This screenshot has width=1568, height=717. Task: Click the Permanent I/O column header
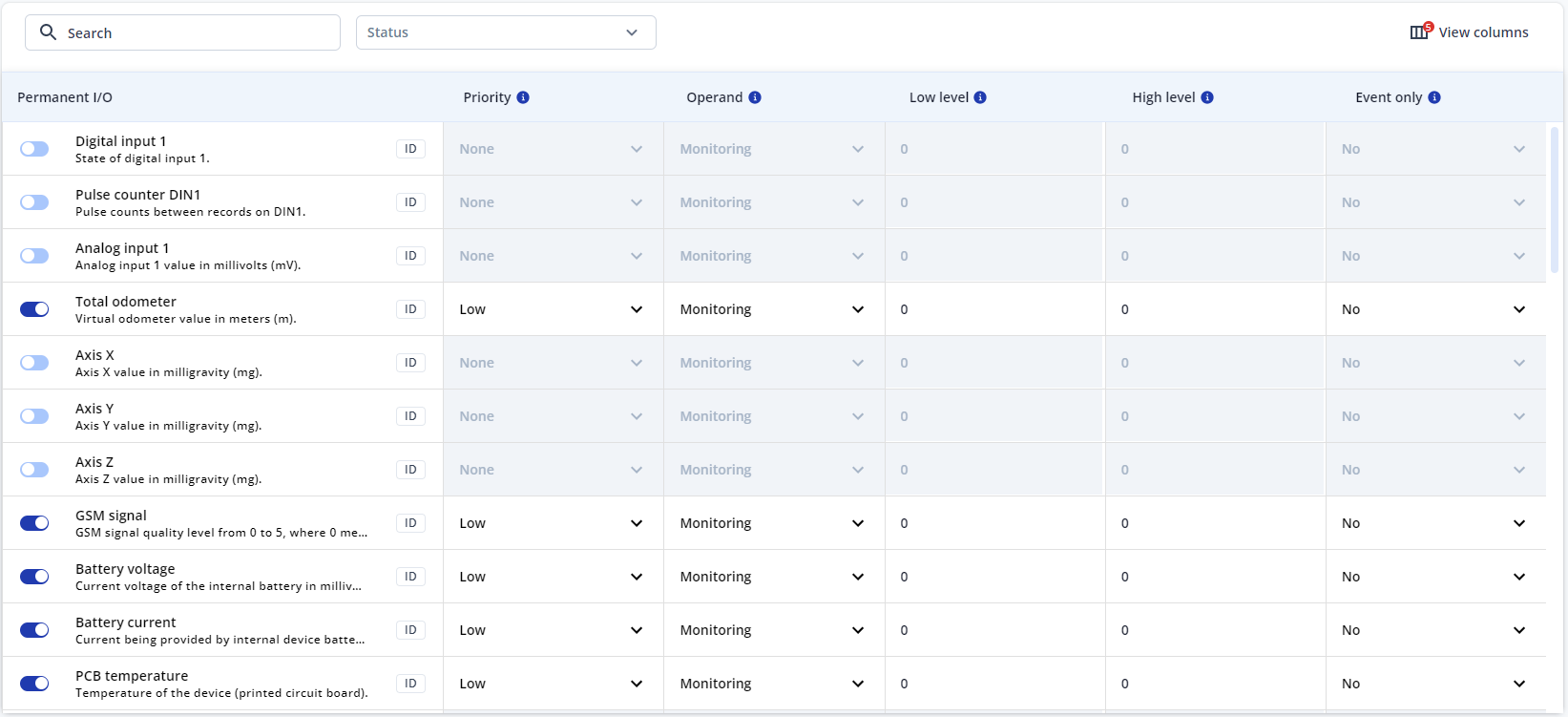tap(65, 97)
